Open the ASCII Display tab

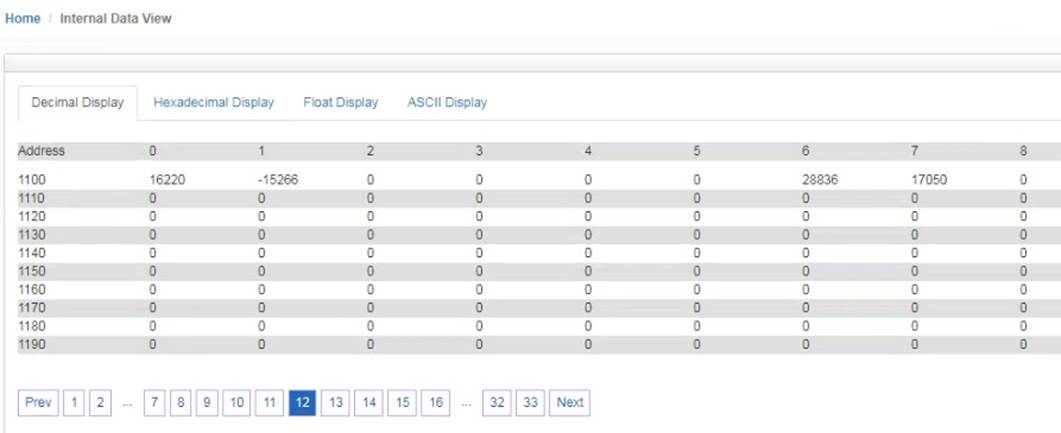point(447,102)
